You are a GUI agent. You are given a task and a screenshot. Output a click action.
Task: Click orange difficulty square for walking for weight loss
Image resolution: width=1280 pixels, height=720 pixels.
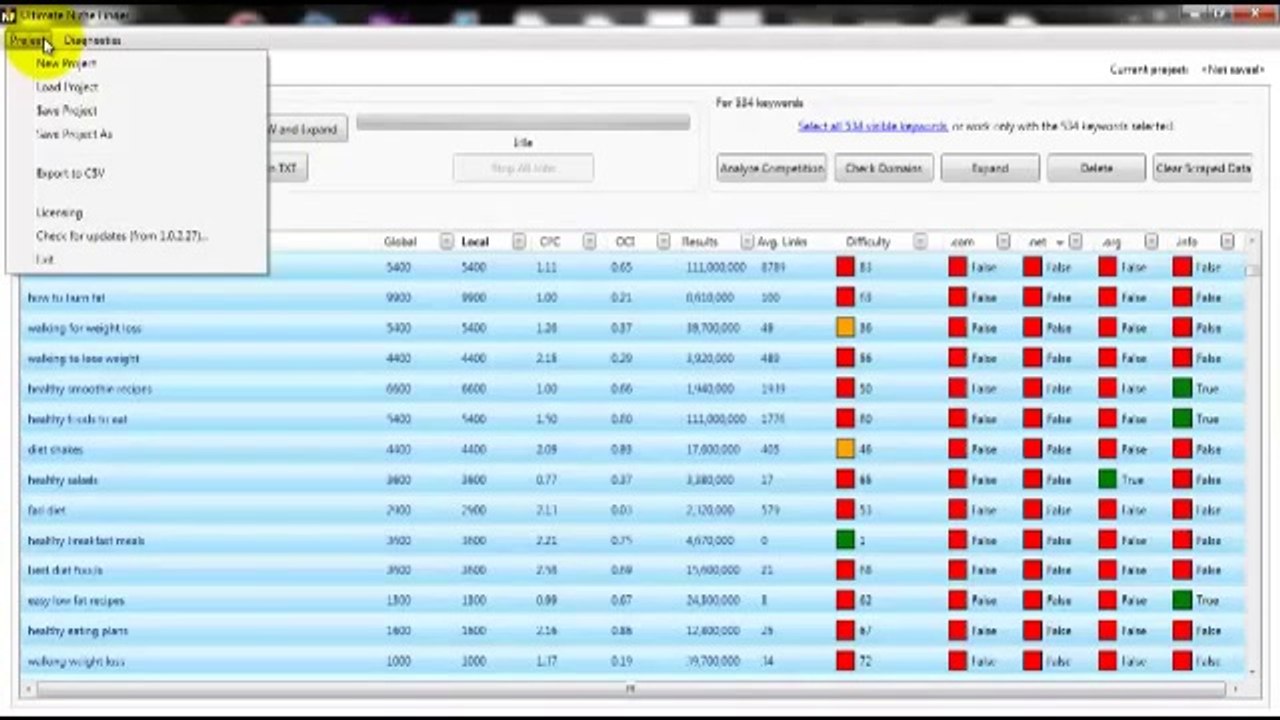pyautogui.click(x=846, y=328)
